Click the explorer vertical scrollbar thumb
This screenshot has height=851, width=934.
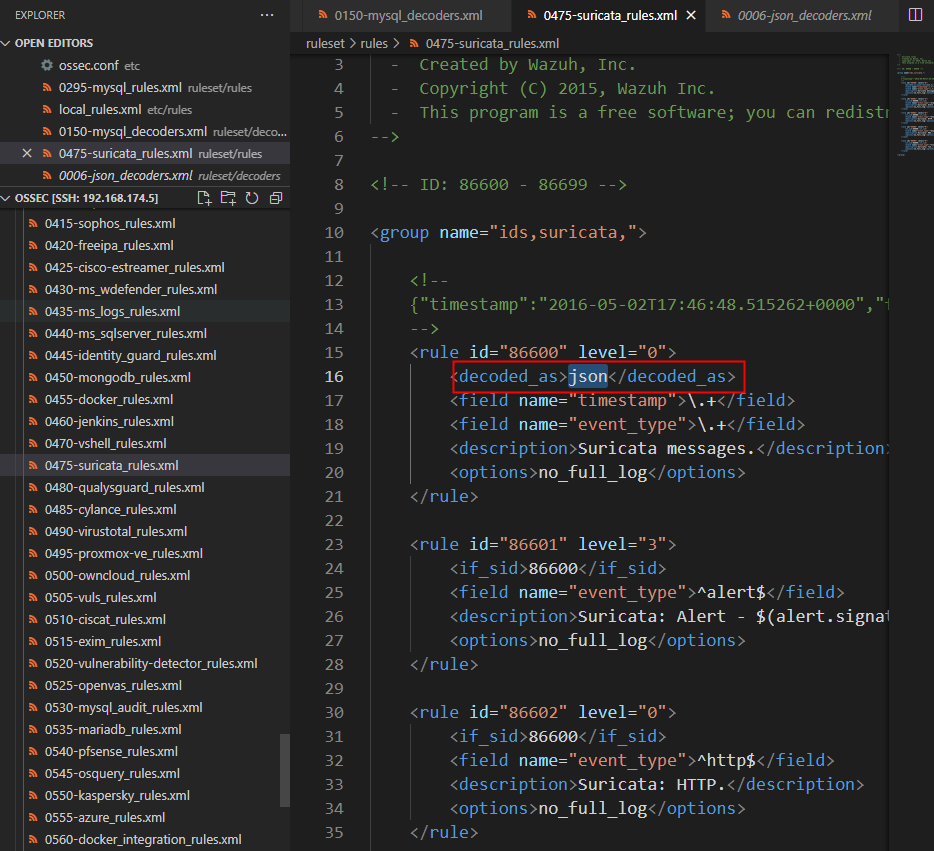[285, 771]
